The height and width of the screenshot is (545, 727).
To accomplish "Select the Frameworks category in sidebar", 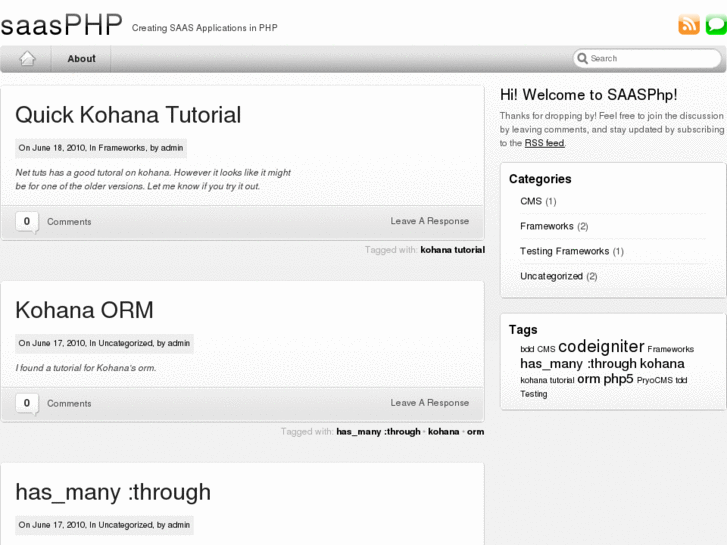I will coord(547,226).
